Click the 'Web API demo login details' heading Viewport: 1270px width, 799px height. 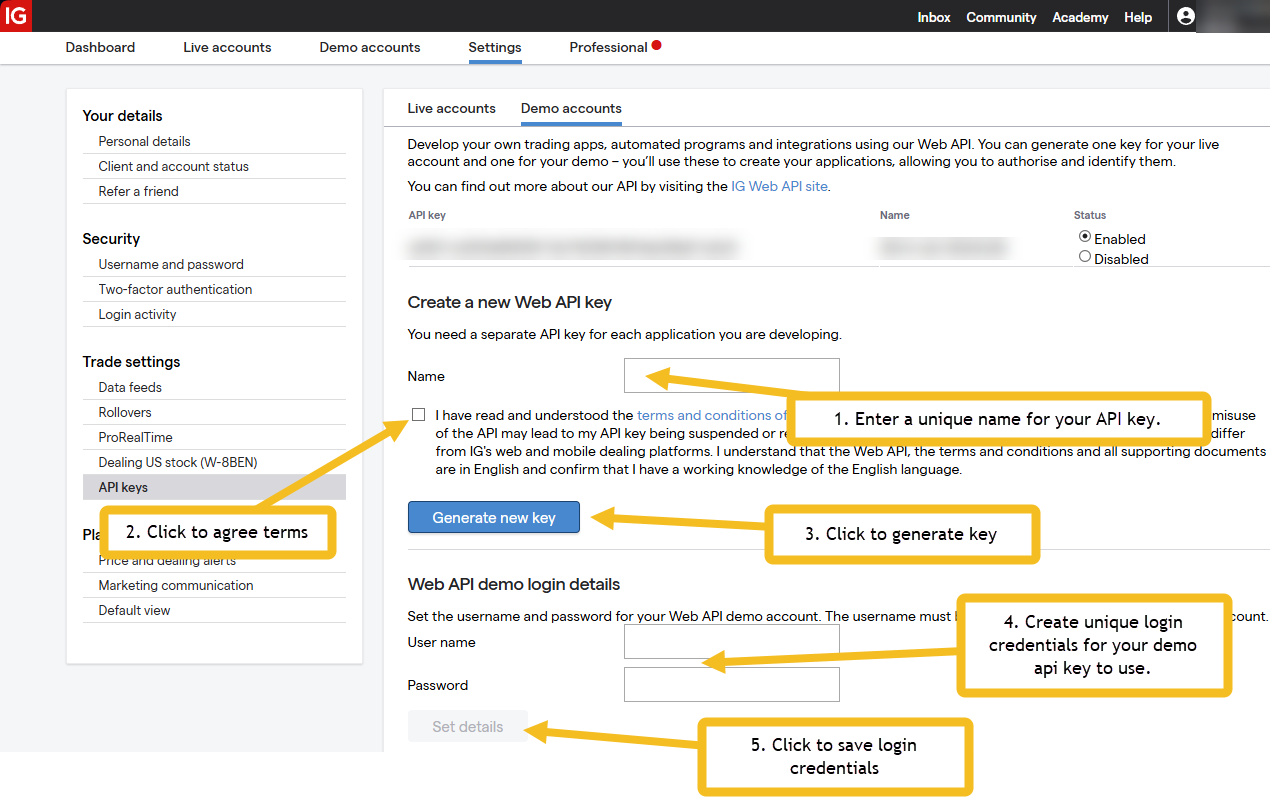coord(514,584)
